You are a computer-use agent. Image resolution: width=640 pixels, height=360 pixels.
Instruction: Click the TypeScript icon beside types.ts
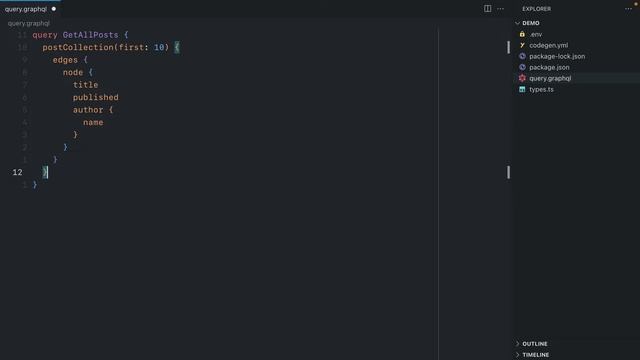coord(522,89)
